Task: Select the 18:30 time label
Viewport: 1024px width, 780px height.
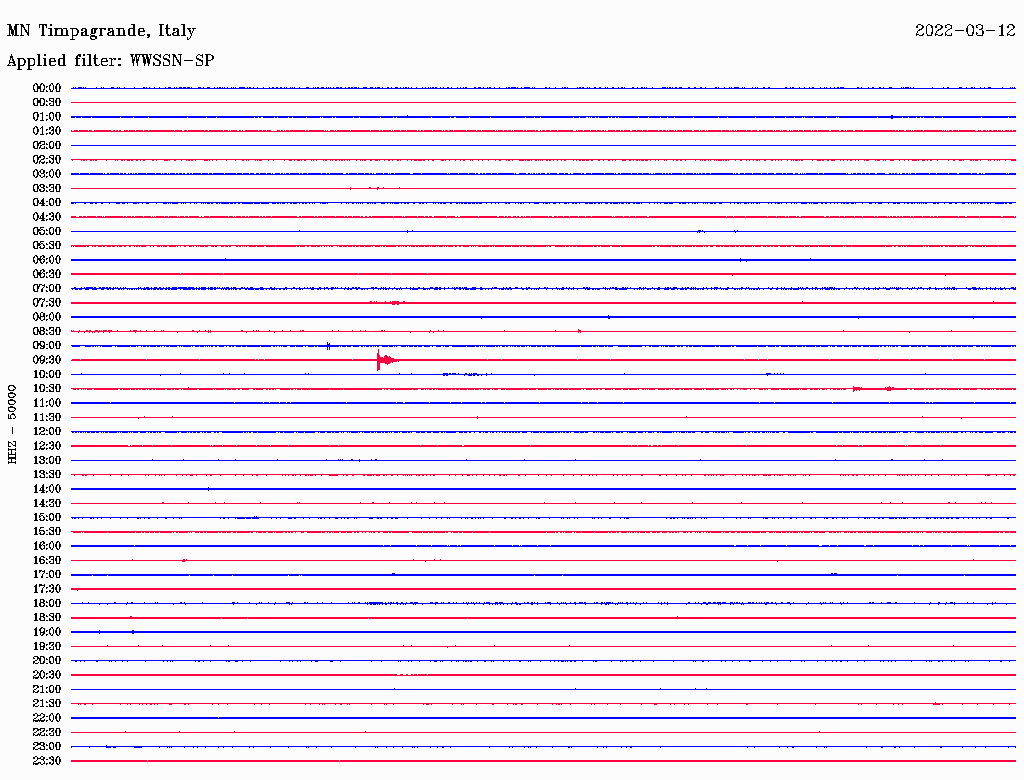Action: (x=47, y=618)
